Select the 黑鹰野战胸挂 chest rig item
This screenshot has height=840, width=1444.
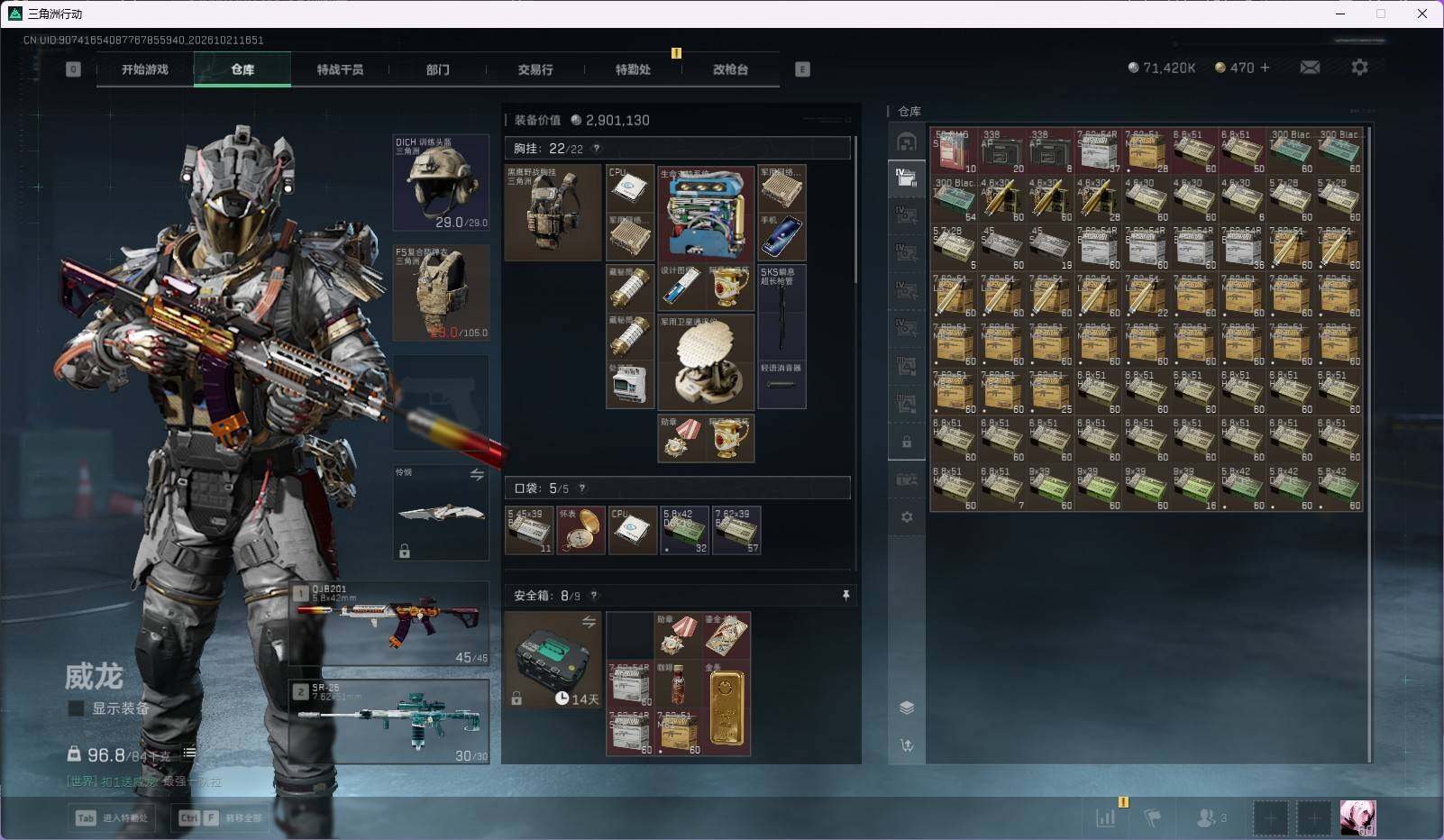pos(553,213)
